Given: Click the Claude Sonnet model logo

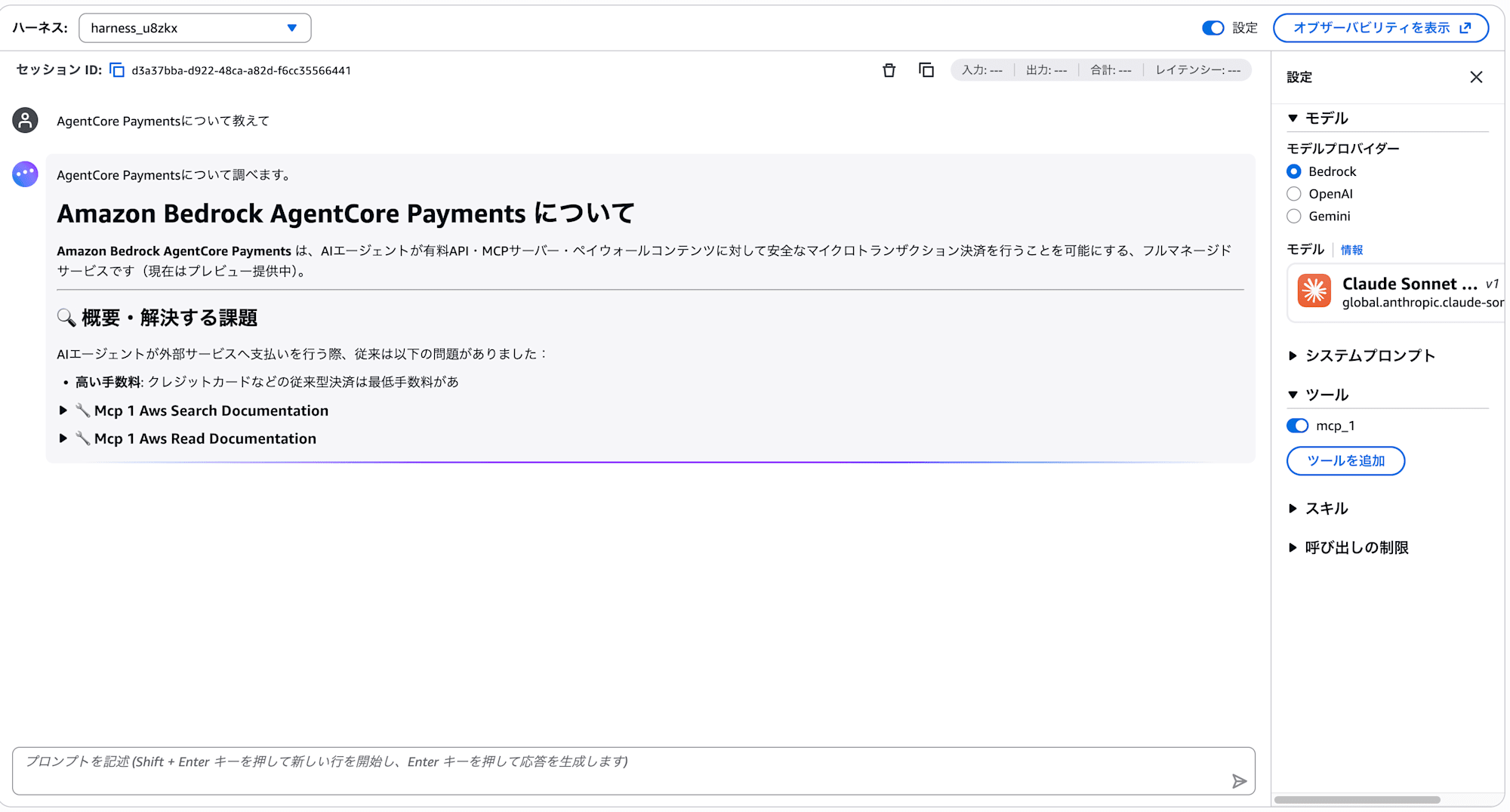Looking at the screenshot, I should tap(1314, 291).
